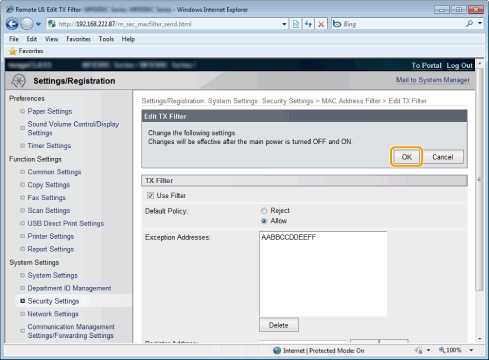Click inside the Bing search box
Screen dimensions: 489x360
click(x=403, y=24)
